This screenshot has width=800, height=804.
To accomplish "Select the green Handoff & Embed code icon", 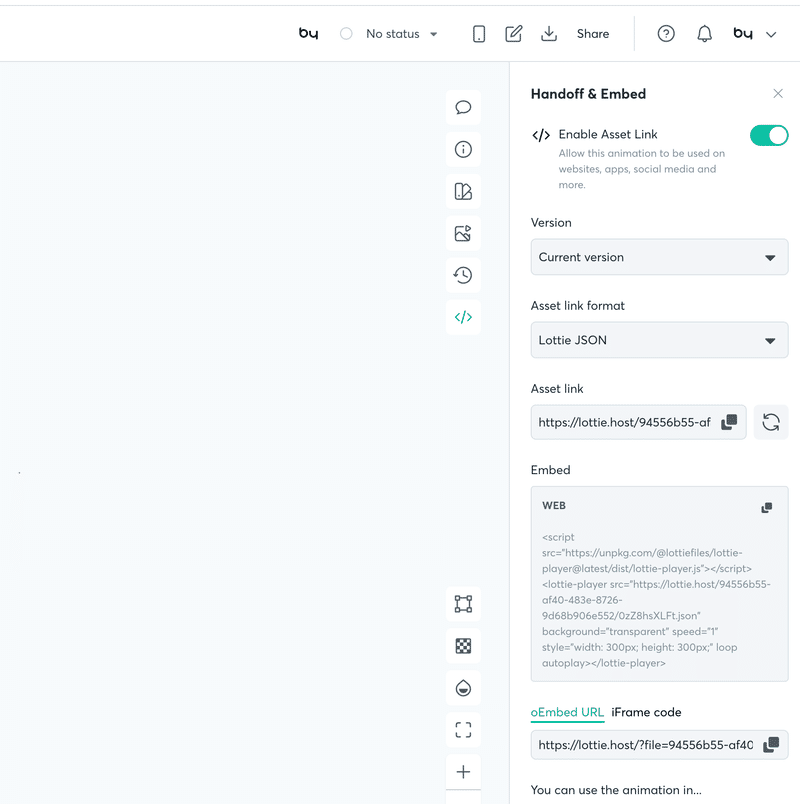I will pyautogui.click(x=463, y=317).
